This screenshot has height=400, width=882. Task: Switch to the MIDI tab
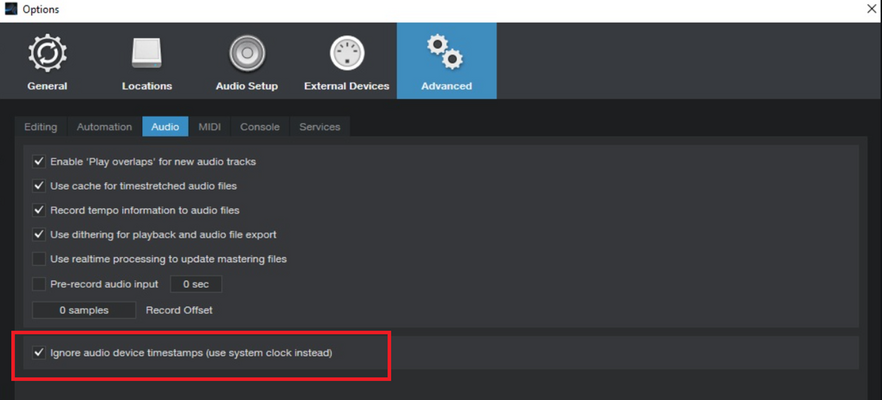(210, 127)
